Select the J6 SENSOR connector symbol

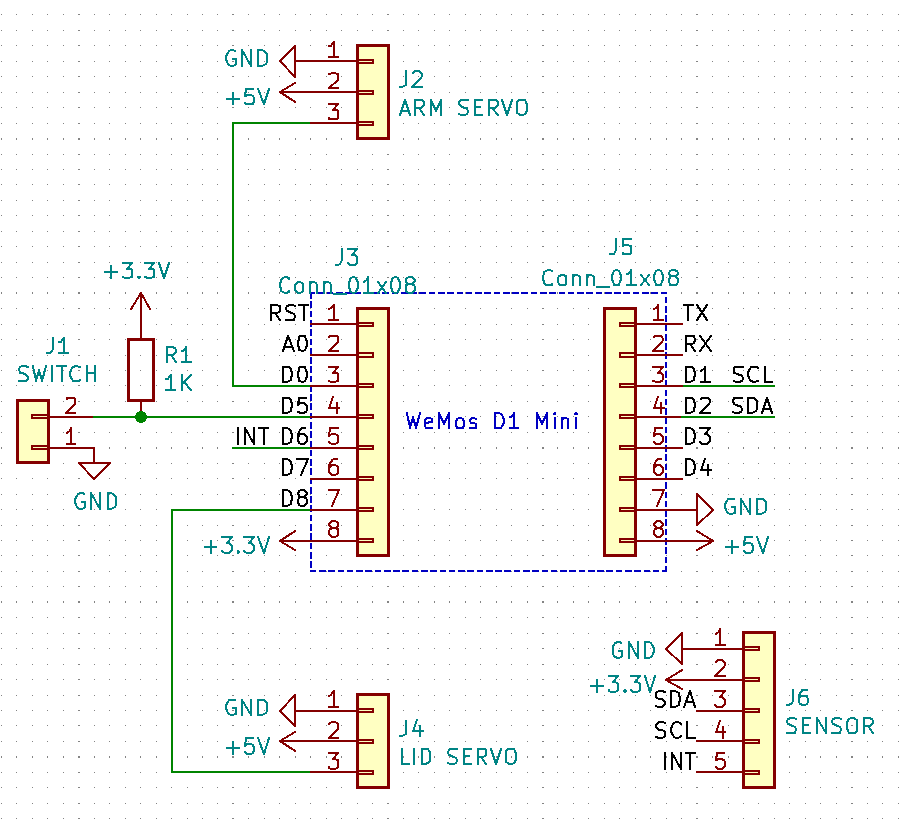coord(759,710)
